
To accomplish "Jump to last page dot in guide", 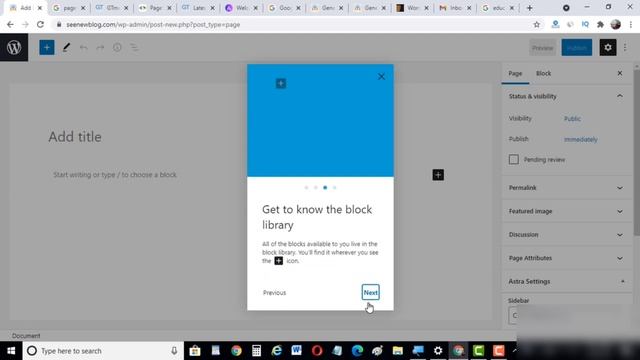I will 335,188.
